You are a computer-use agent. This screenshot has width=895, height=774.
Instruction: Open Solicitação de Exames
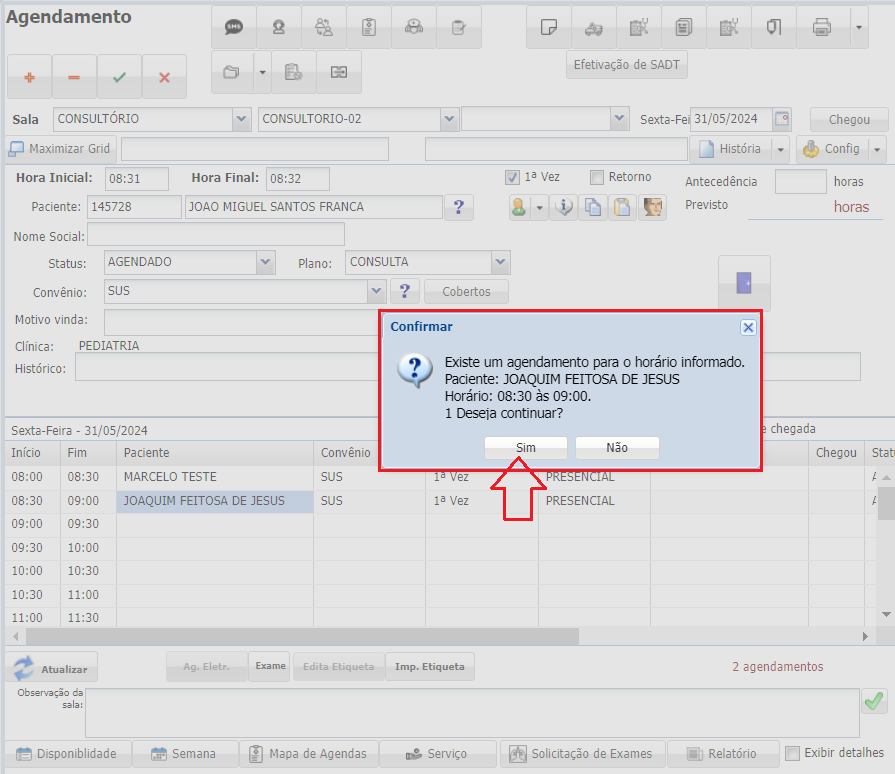click(x=583, y=753)
